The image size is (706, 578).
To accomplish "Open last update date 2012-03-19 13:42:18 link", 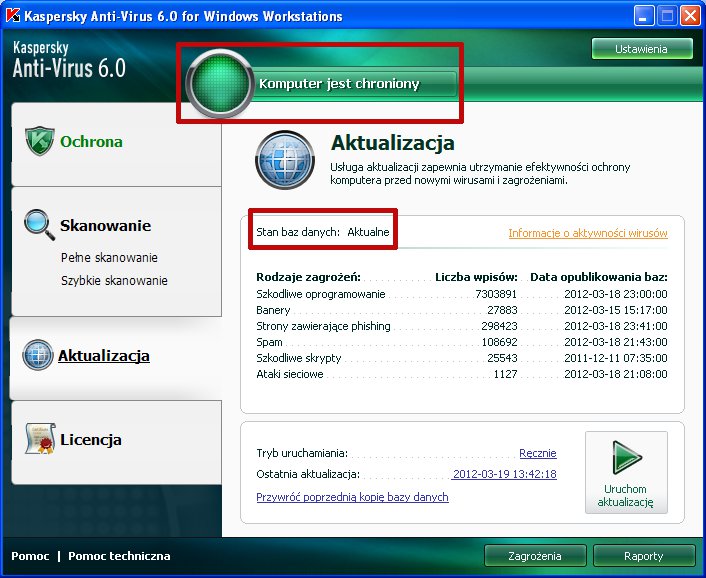I will tap(504, 474).
